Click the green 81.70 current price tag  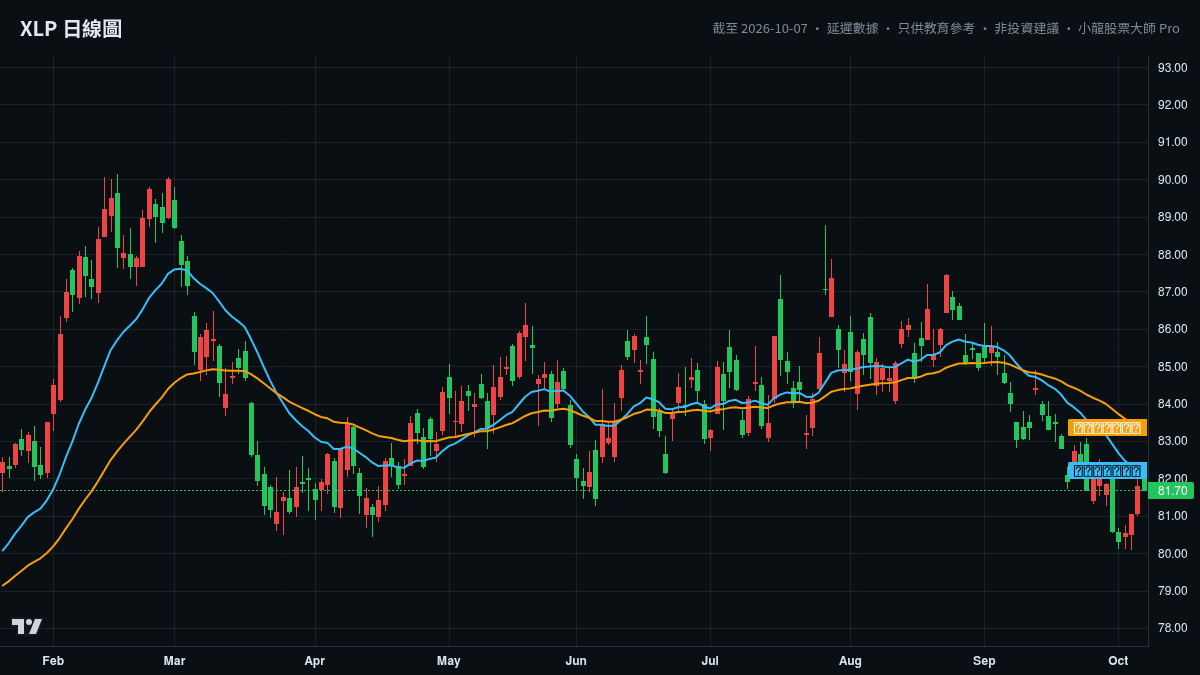pos(1172,491)
